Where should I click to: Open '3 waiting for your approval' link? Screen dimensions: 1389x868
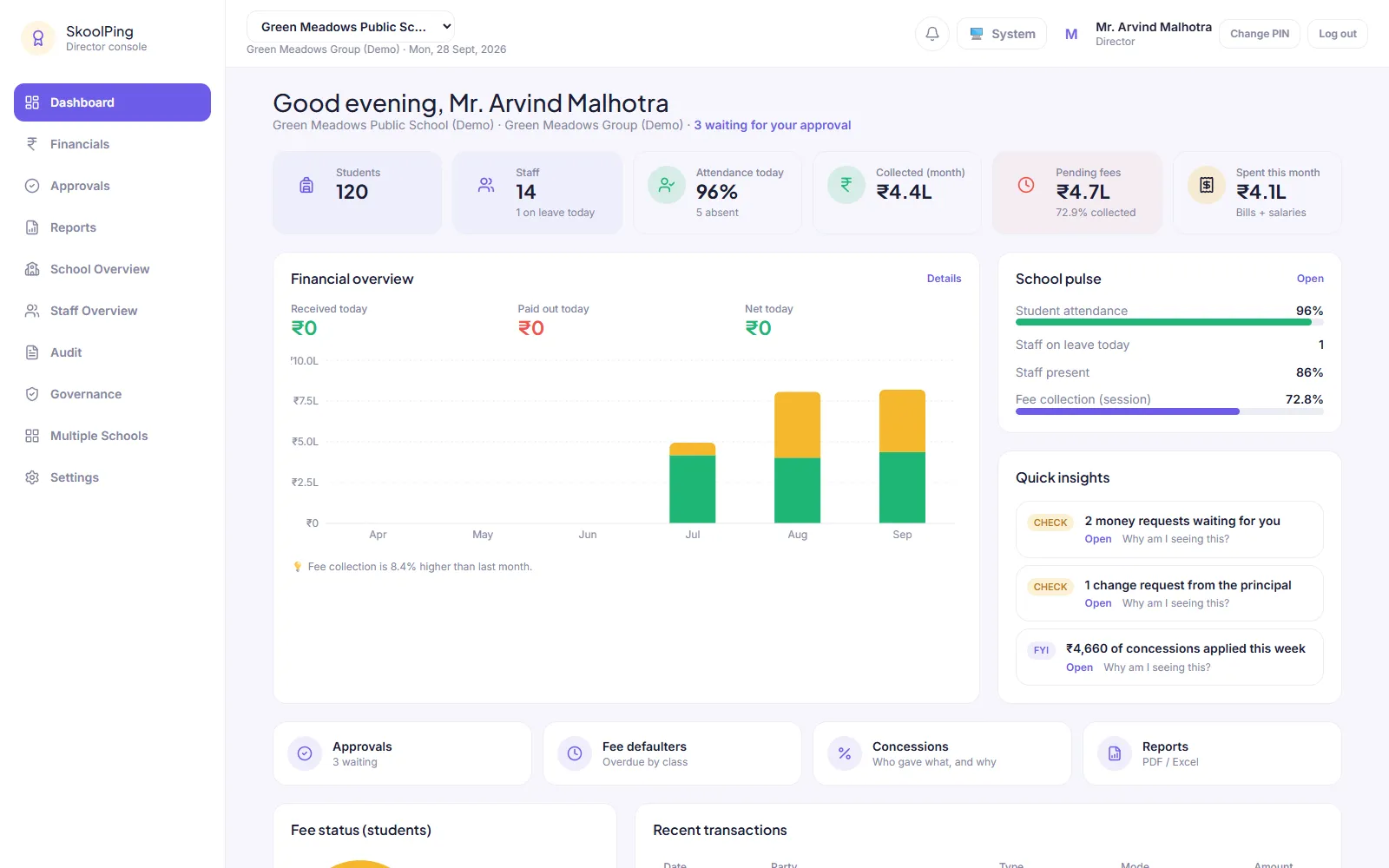point(772,125)
